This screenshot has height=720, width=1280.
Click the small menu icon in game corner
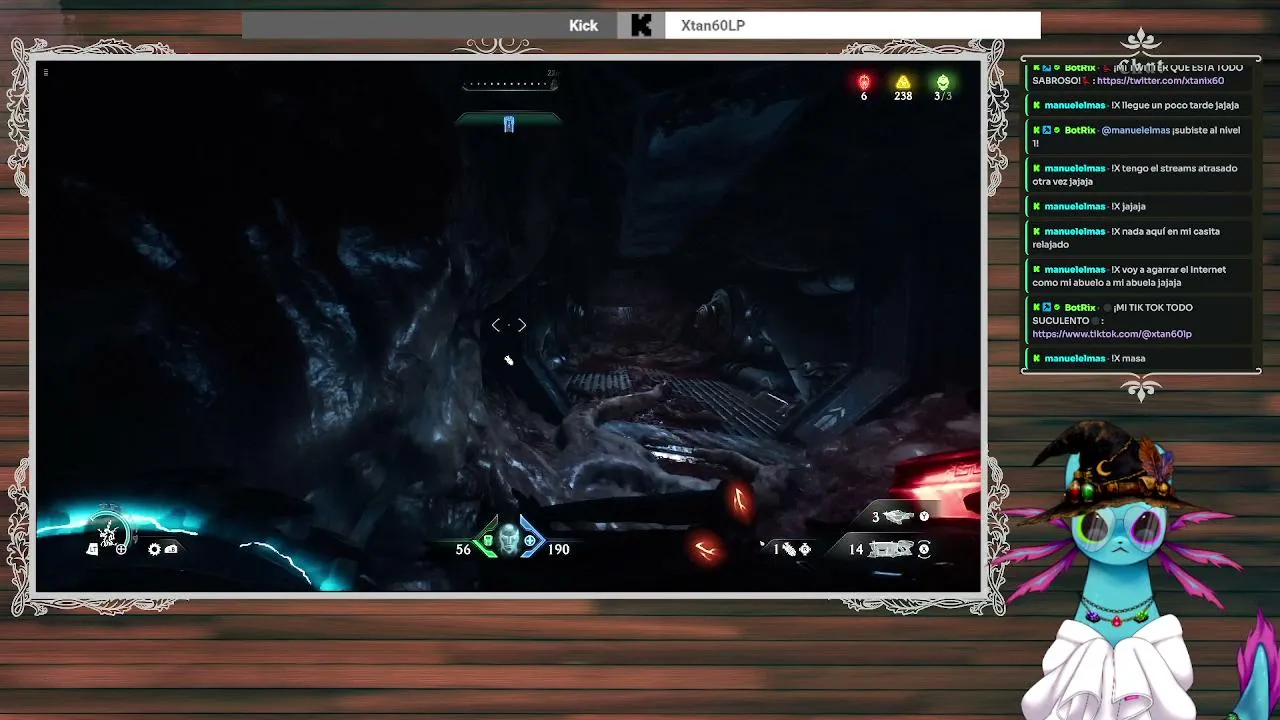[46, 72]
